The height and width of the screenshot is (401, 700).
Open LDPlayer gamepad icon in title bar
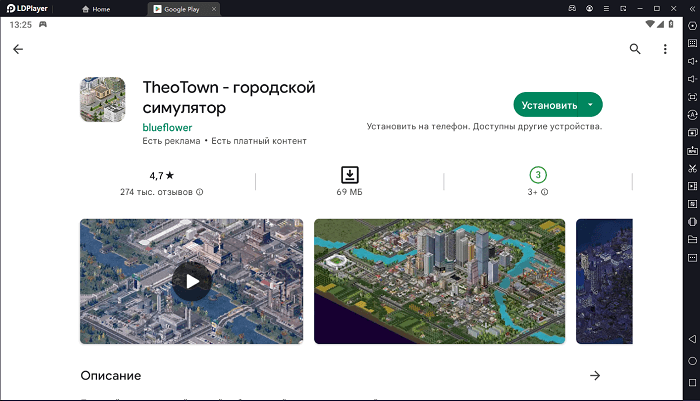[x=572, y=8]
